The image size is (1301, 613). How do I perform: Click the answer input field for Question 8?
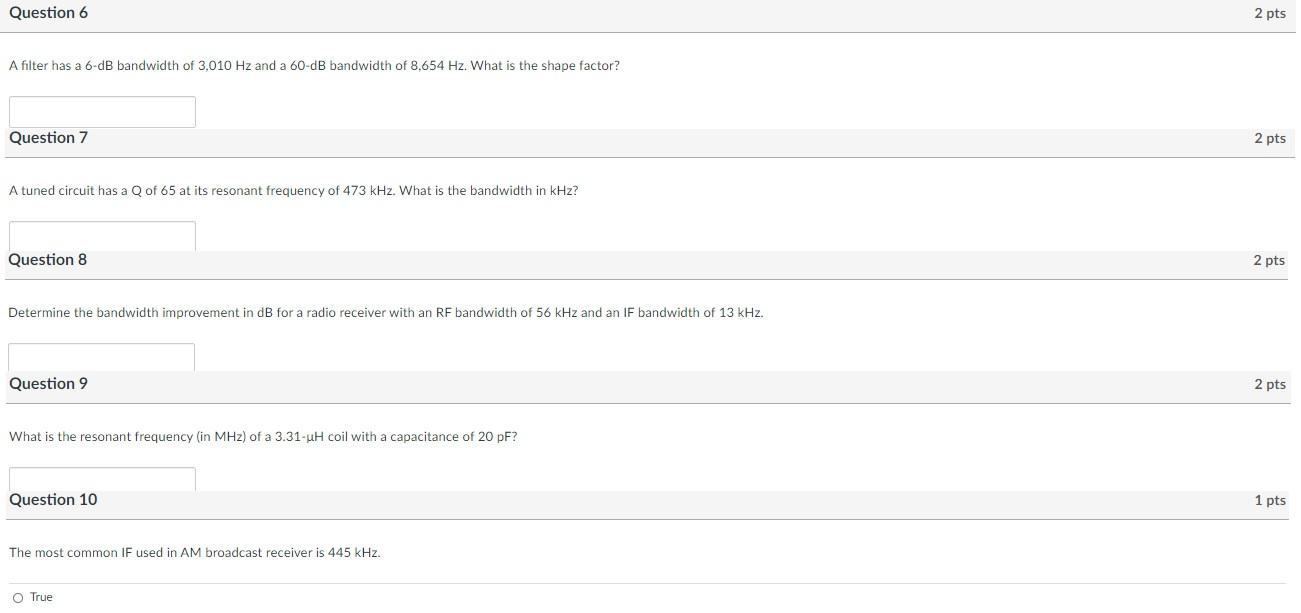[x=100, y=356]
